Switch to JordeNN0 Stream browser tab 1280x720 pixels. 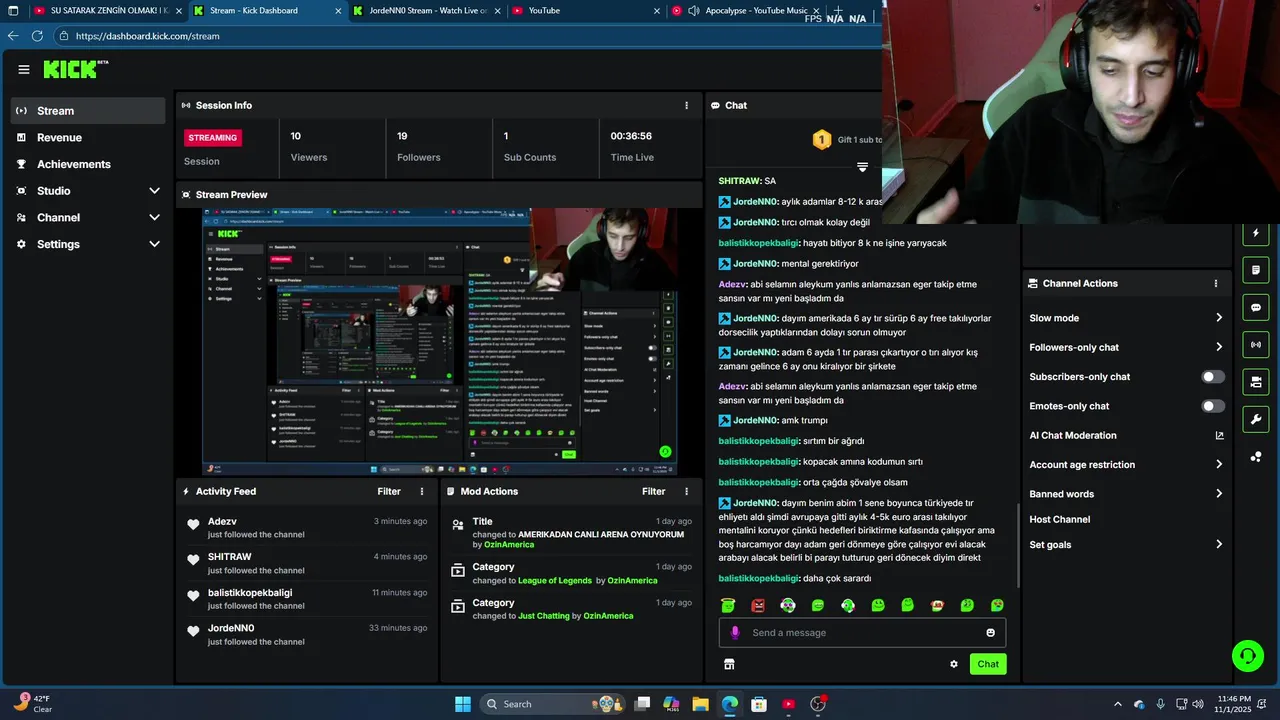pyautogui.click(x=427, y=11)
